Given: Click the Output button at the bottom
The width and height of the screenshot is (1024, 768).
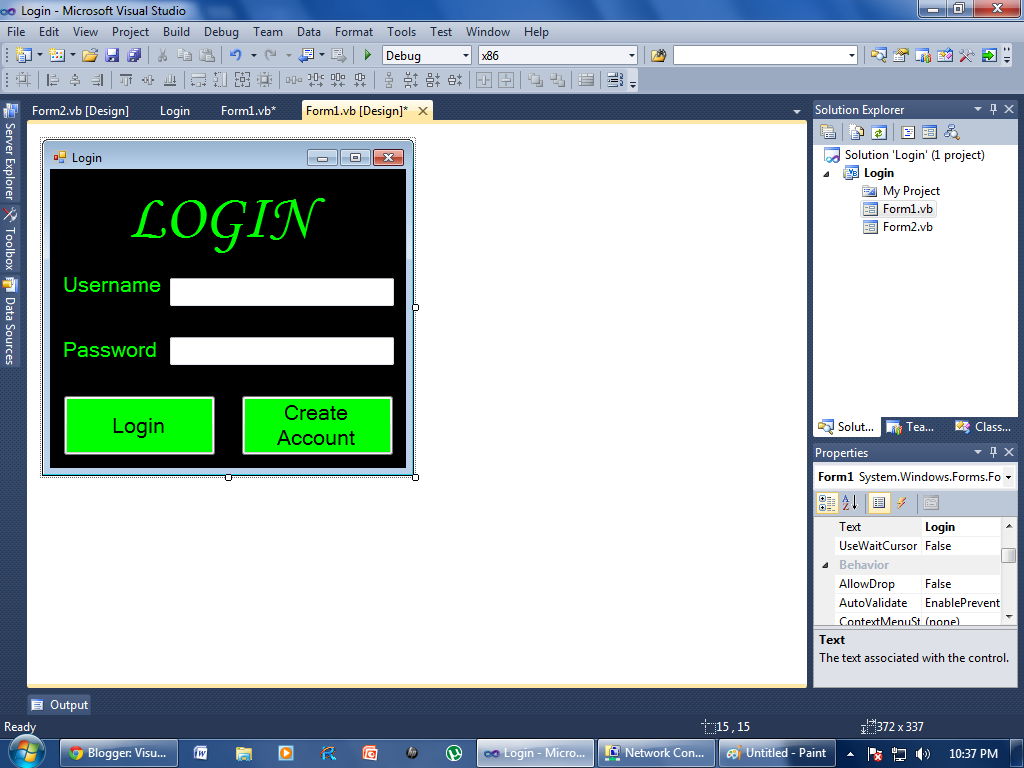Looking at the screenshot, I should [x=58, y=704].
